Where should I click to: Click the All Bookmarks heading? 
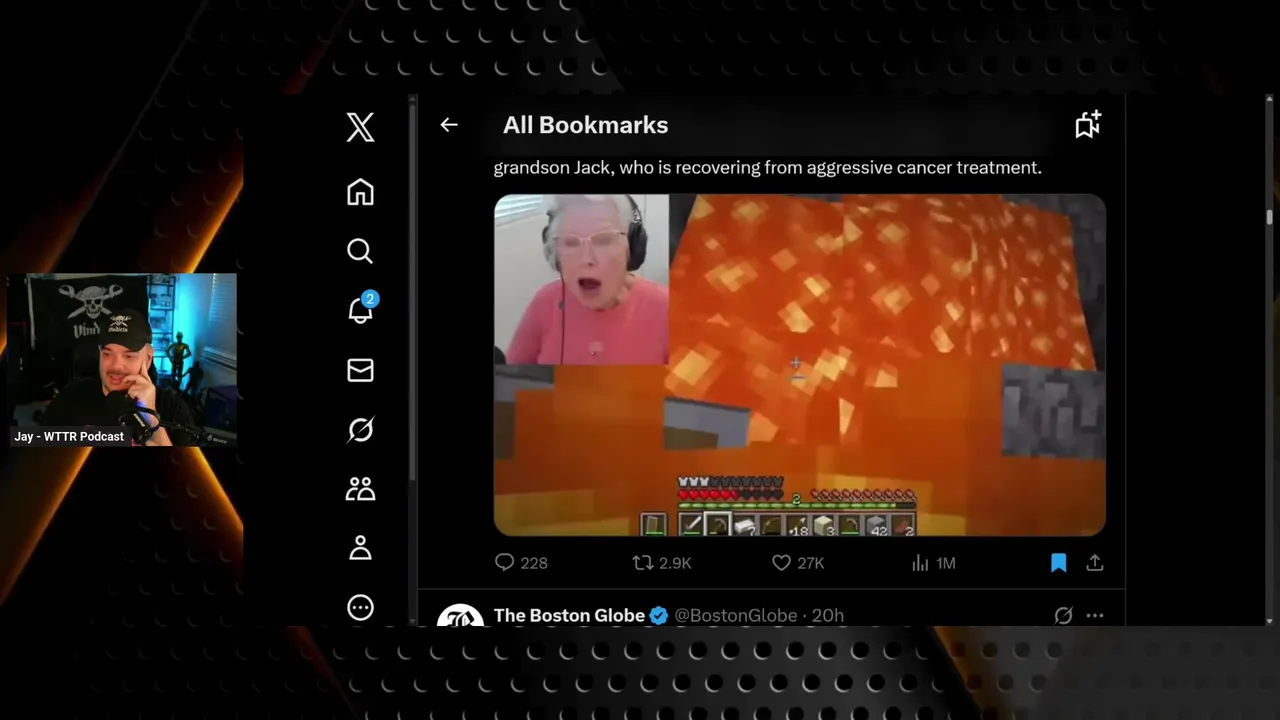(x=585, y=125)
